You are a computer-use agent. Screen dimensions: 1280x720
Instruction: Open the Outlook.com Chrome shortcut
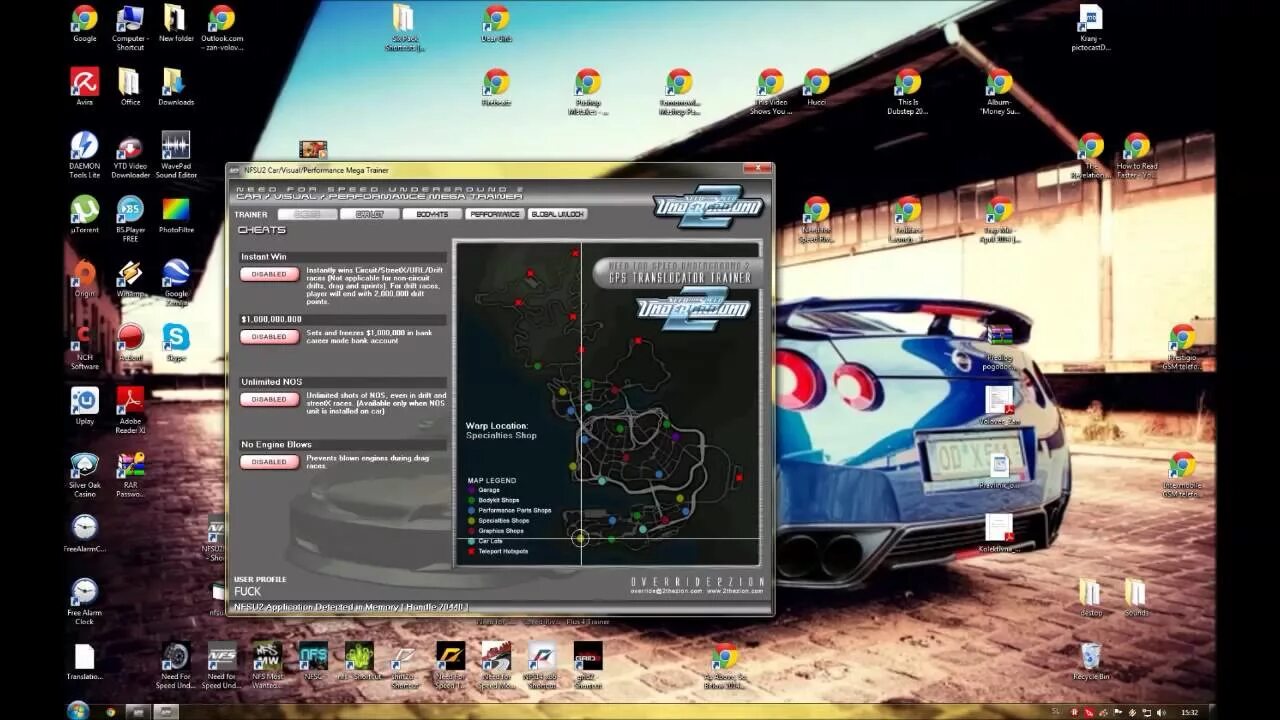[222, 28]
